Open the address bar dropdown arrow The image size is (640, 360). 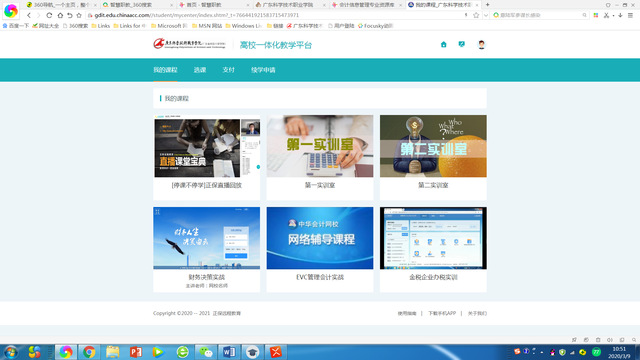486,15
